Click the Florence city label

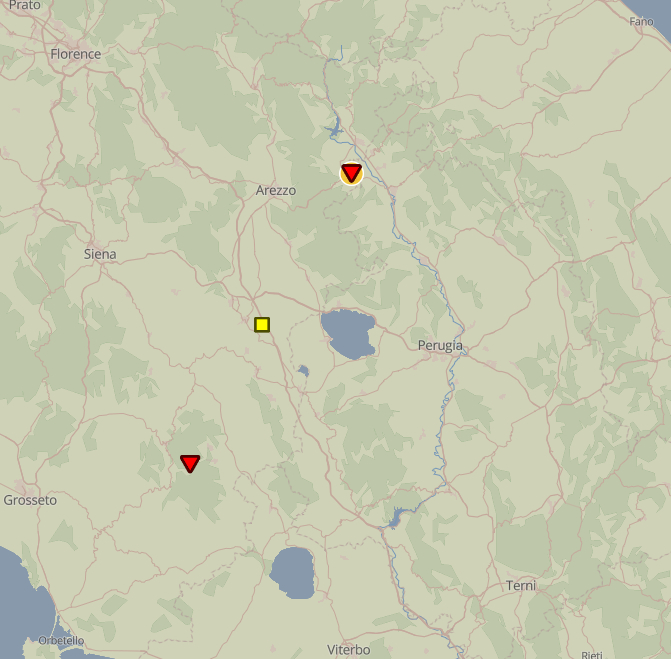(76, 54)
